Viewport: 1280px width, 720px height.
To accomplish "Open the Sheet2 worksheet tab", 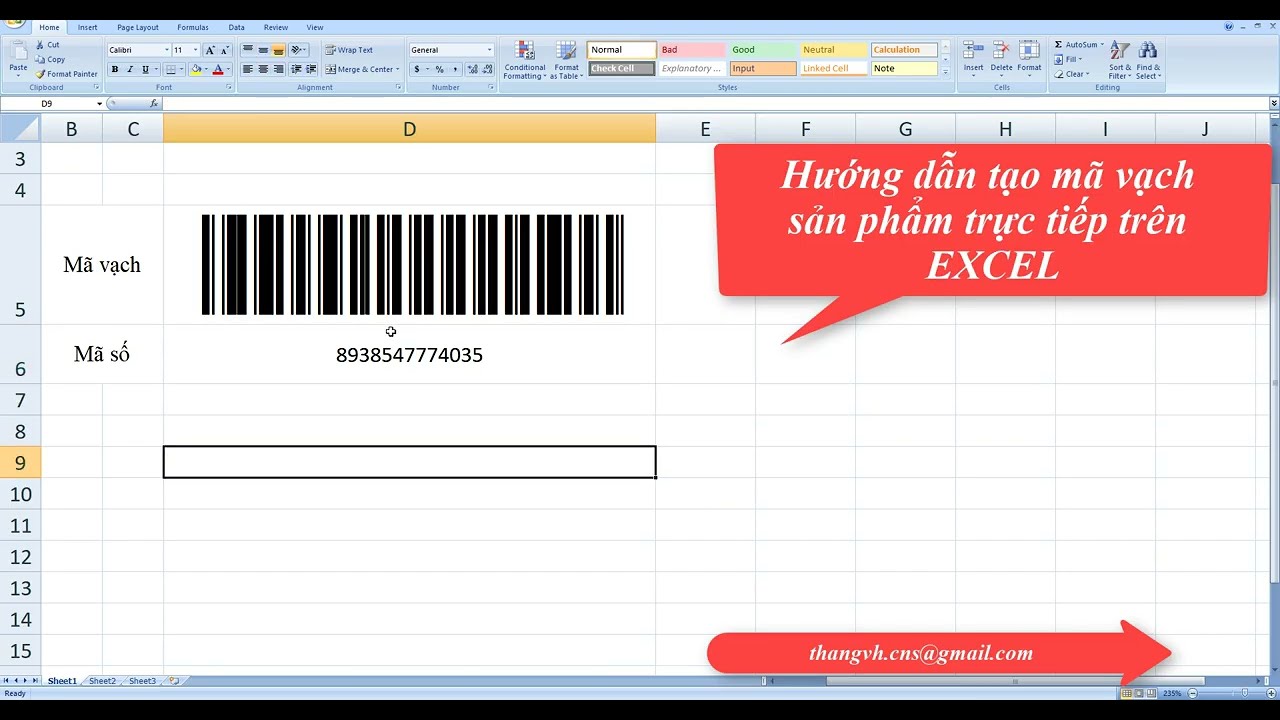I will (x=102, y=681).
